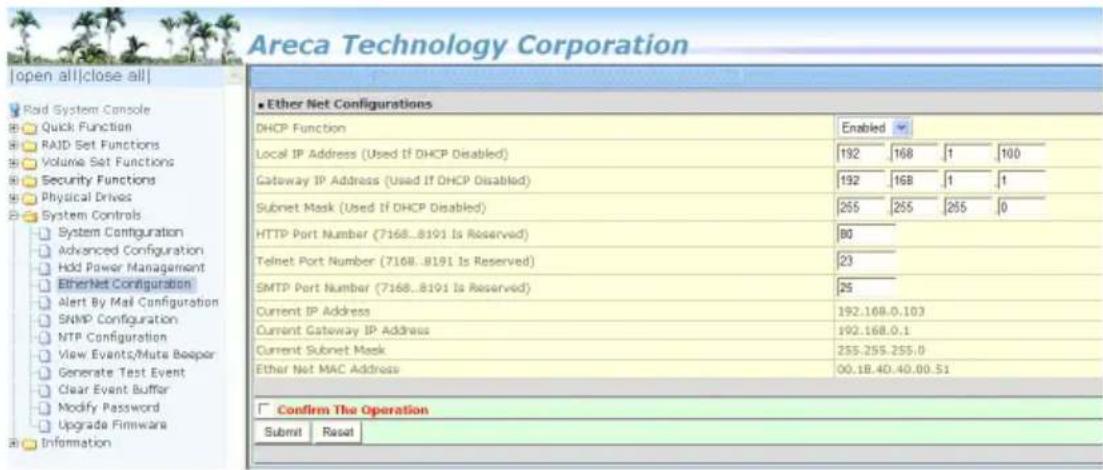Open View Events/Mute Beeper
The height and width of the screenshot is (470, 1103).
point(136,355)
